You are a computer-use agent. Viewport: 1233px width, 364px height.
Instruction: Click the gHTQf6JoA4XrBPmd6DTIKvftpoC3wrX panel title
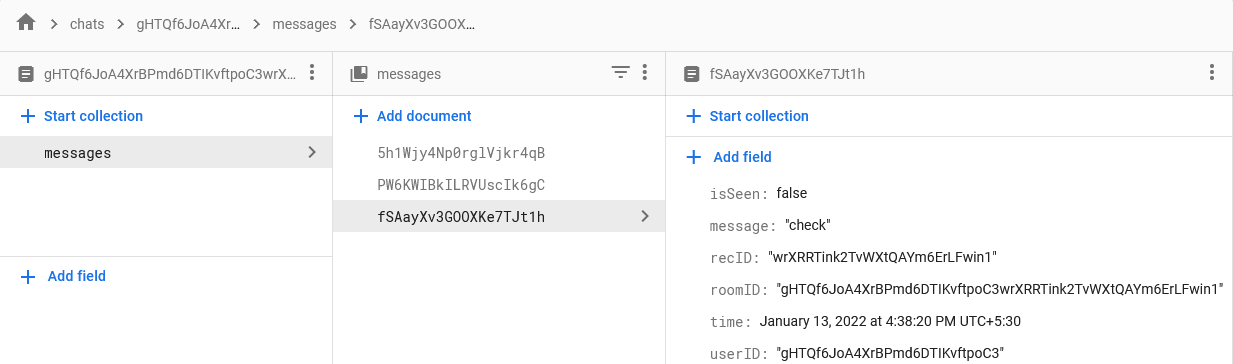point(170,74)
